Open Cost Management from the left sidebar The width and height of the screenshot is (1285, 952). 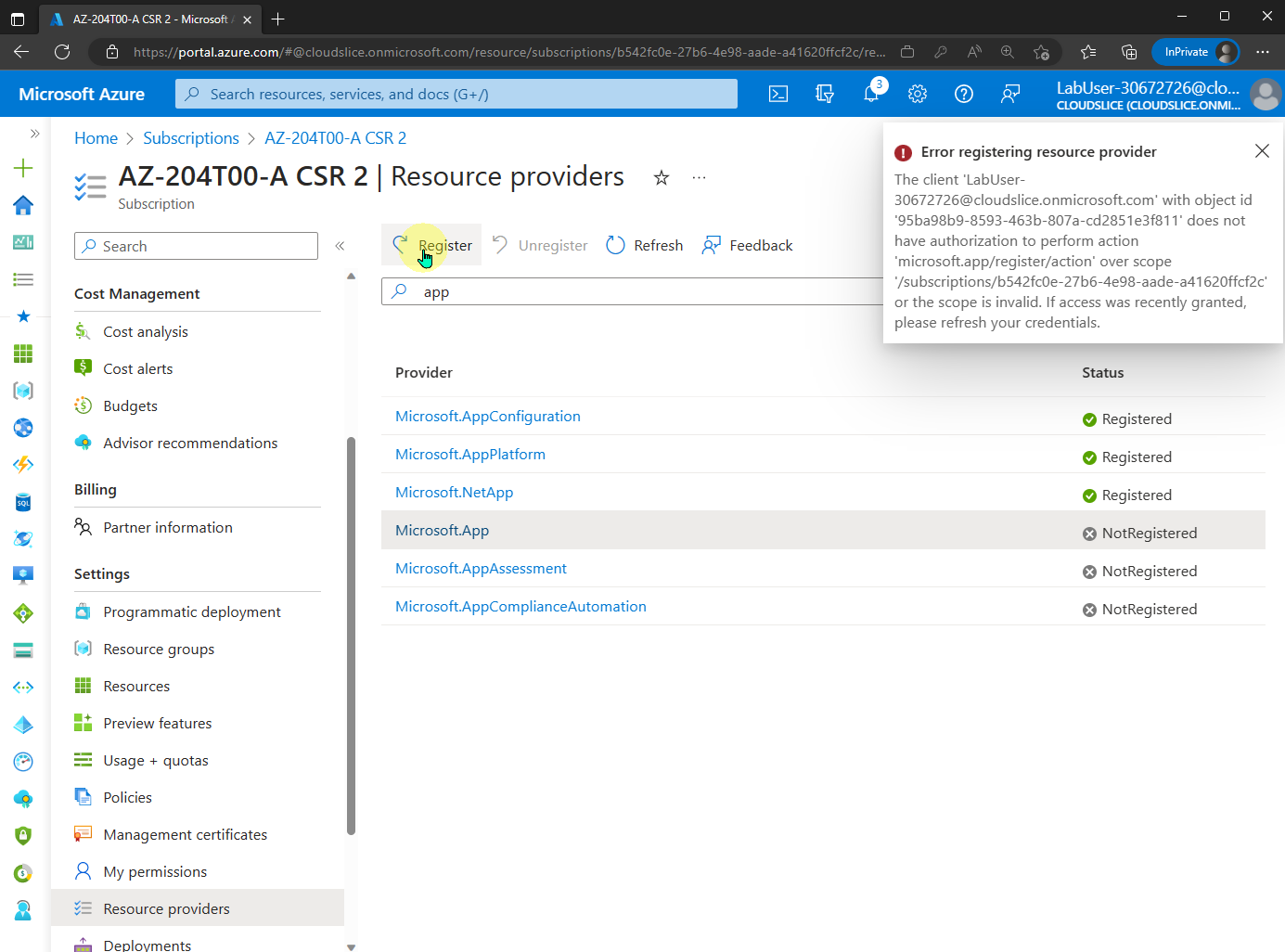click(136, 293)
